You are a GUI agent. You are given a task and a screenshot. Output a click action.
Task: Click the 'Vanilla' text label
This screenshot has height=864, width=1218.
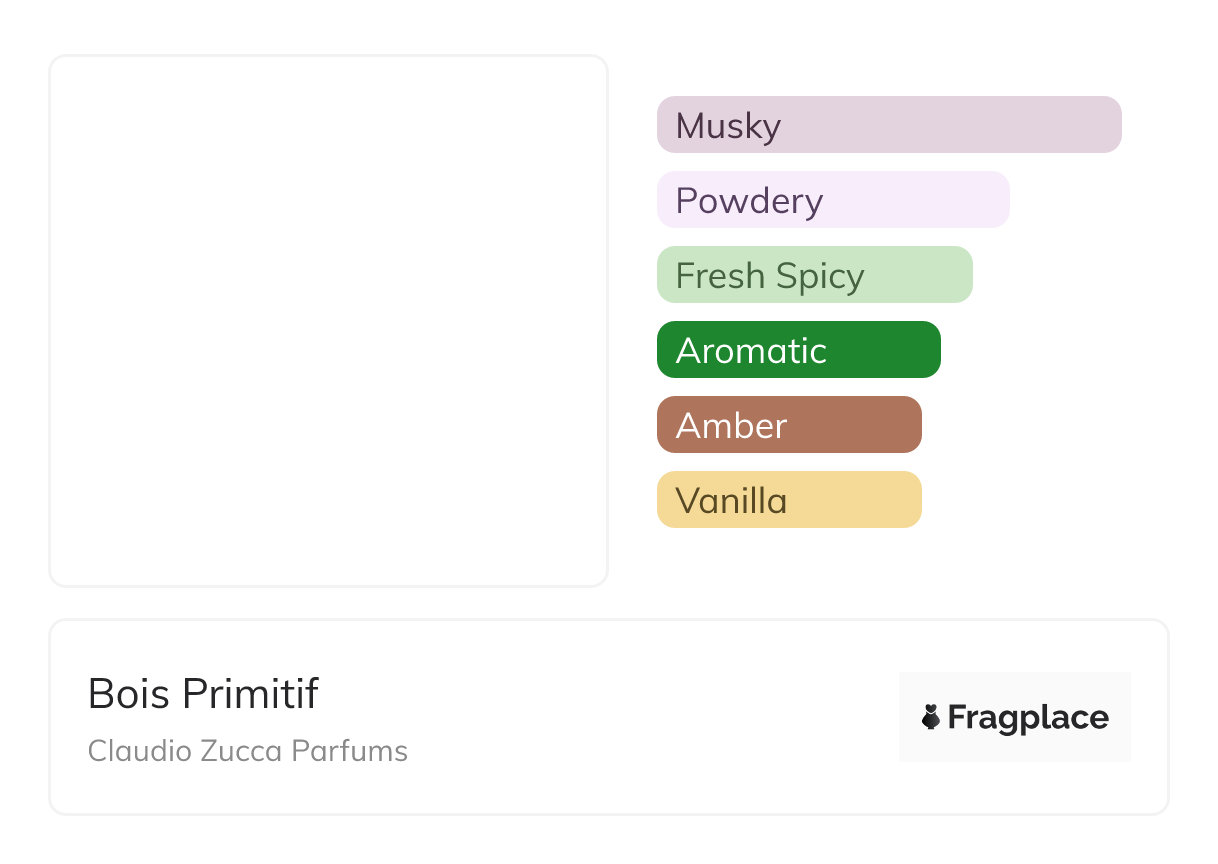coord(731,501)
